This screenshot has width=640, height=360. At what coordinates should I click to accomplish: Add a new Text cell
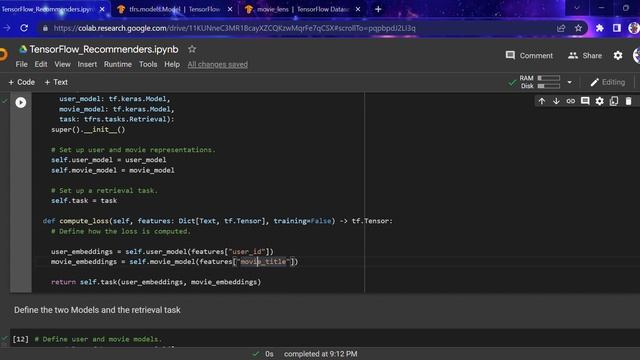click(x=56, y=82)
